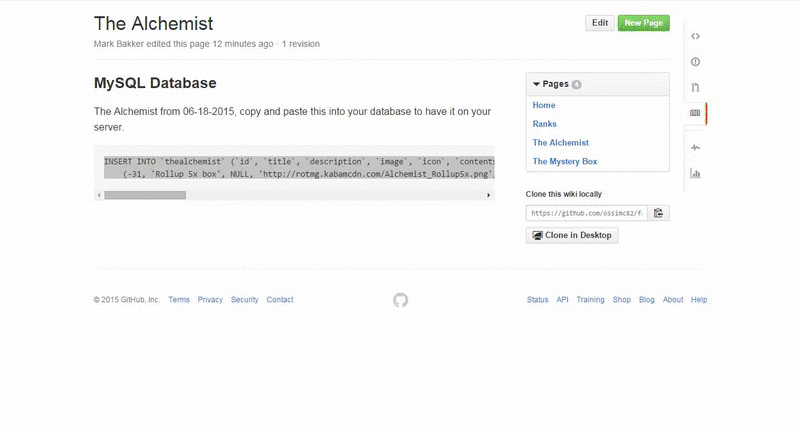Open the Blog footer link
800x426 pixels.
(646, 300)
